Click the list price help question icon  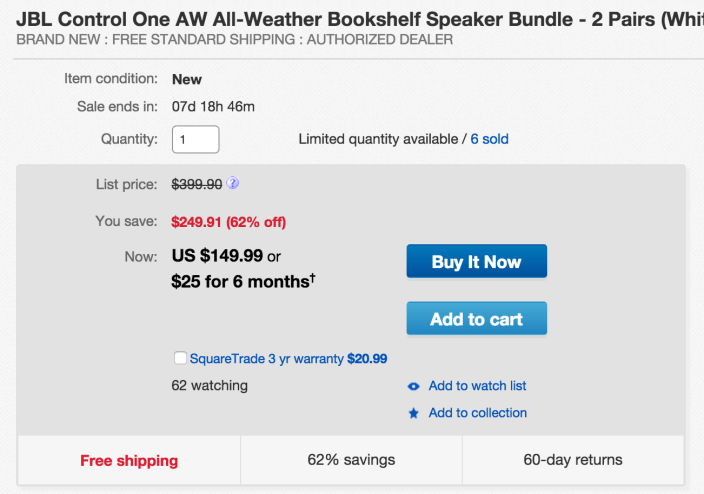[x=233, y=184]
